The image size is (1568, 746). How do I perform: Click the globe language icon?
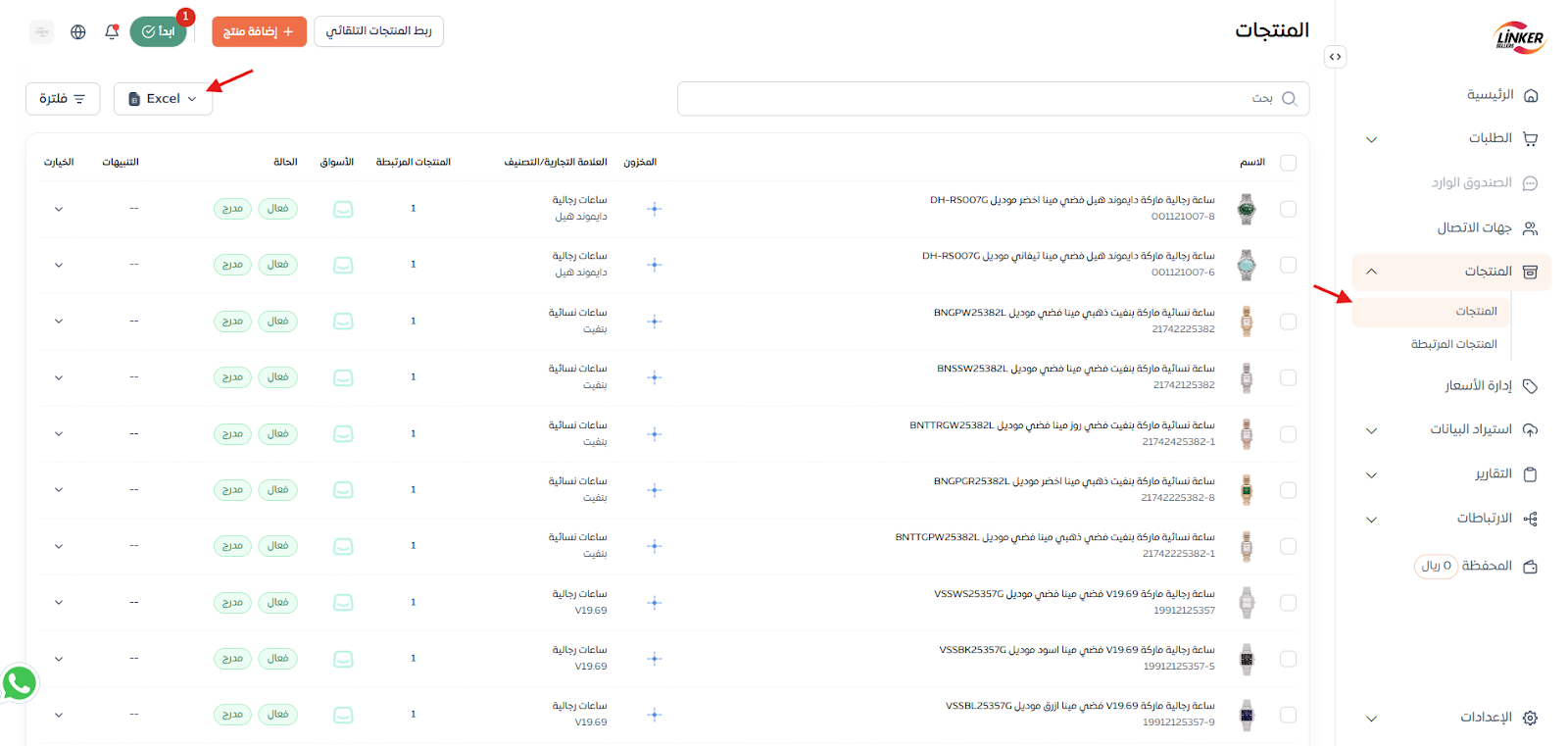tap(78, 31)
